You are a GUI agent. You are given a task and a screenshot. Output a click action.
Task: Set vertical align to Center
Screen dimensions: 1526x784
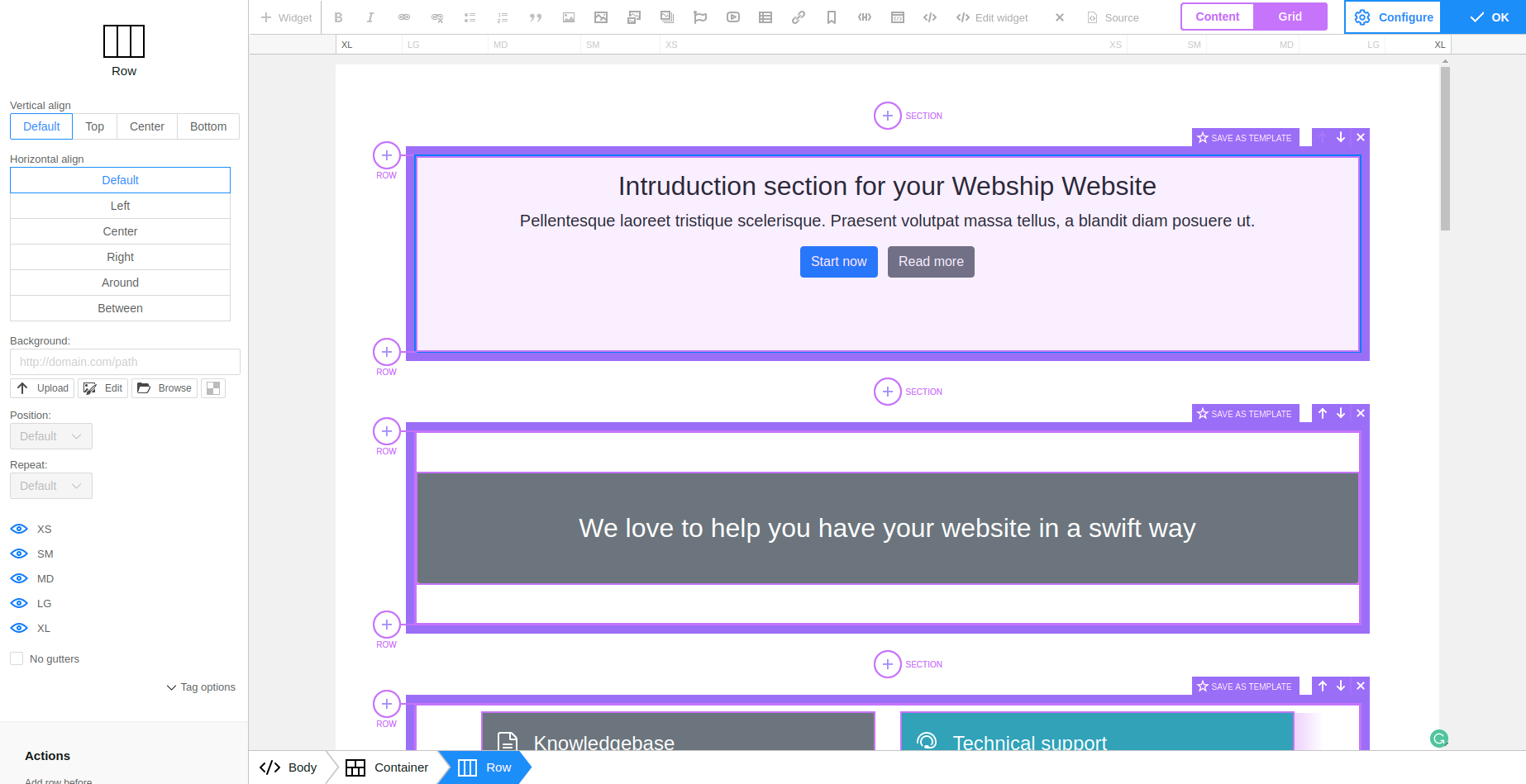coord(147,126)
